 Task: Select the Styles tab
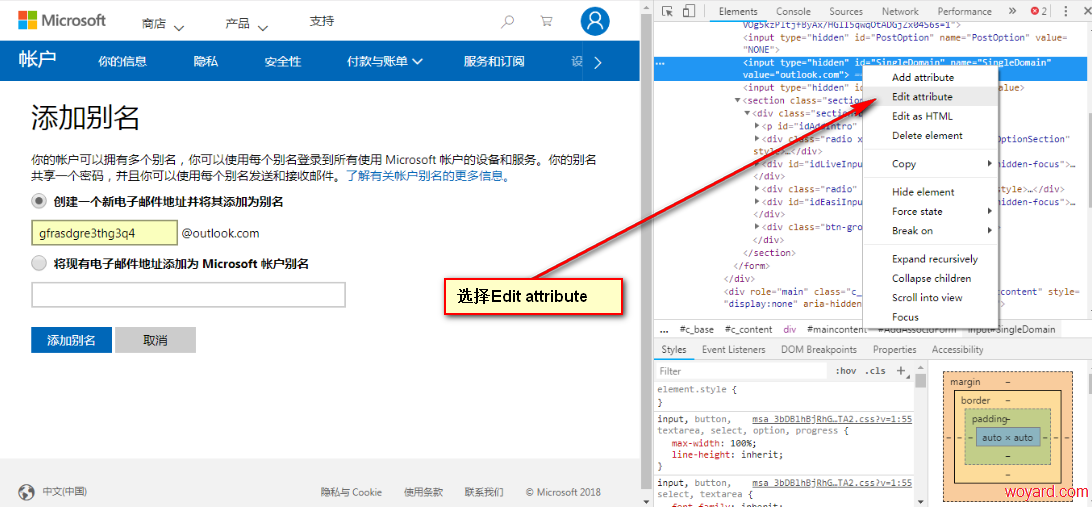(x=673, y=350)
